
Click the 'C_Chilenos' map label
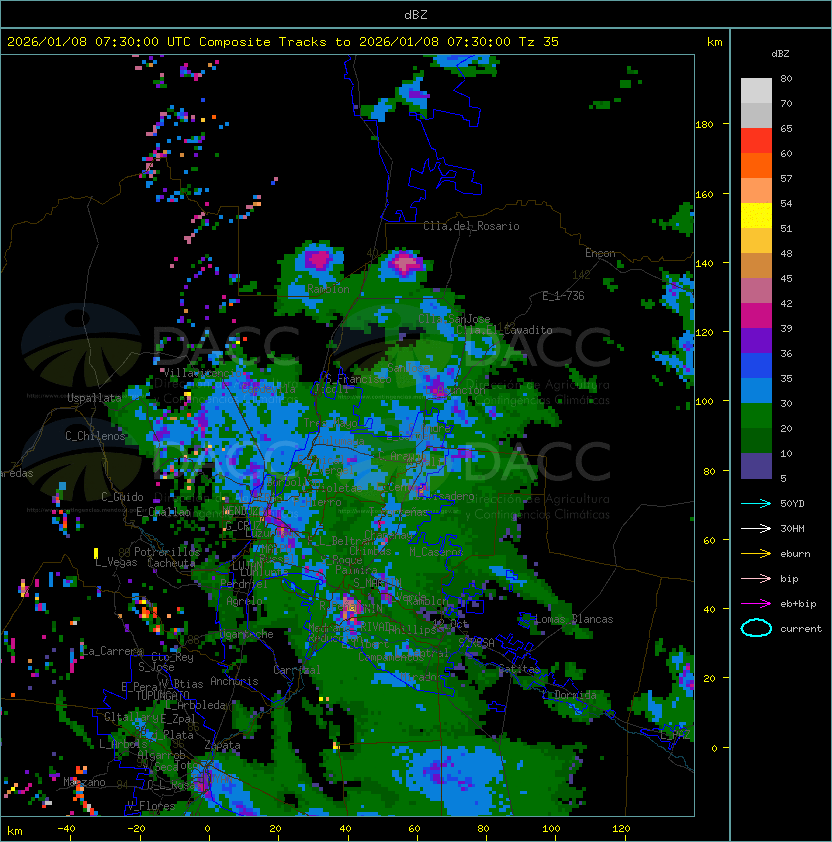95,436
